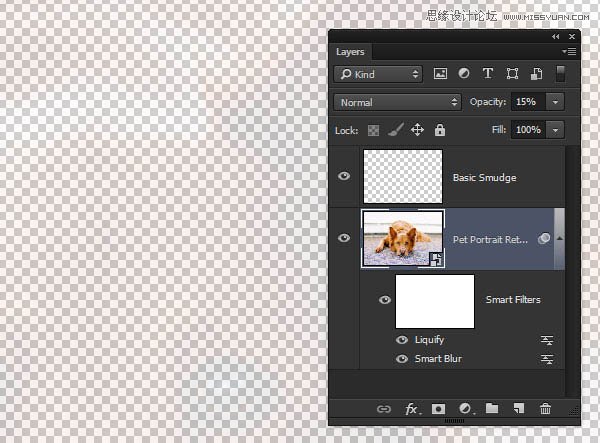Hide the Liquify smart filter
Screen dimensions: 600x443
pos(402,340)
